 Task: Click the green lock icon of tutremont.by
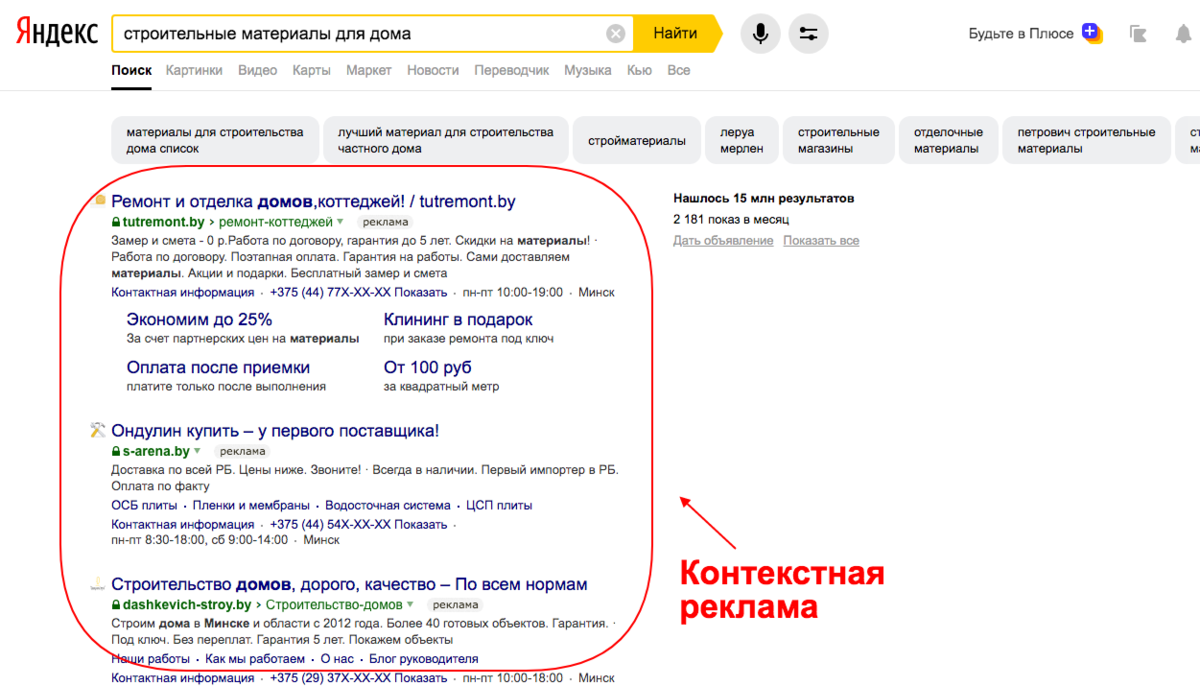[116, 222]
